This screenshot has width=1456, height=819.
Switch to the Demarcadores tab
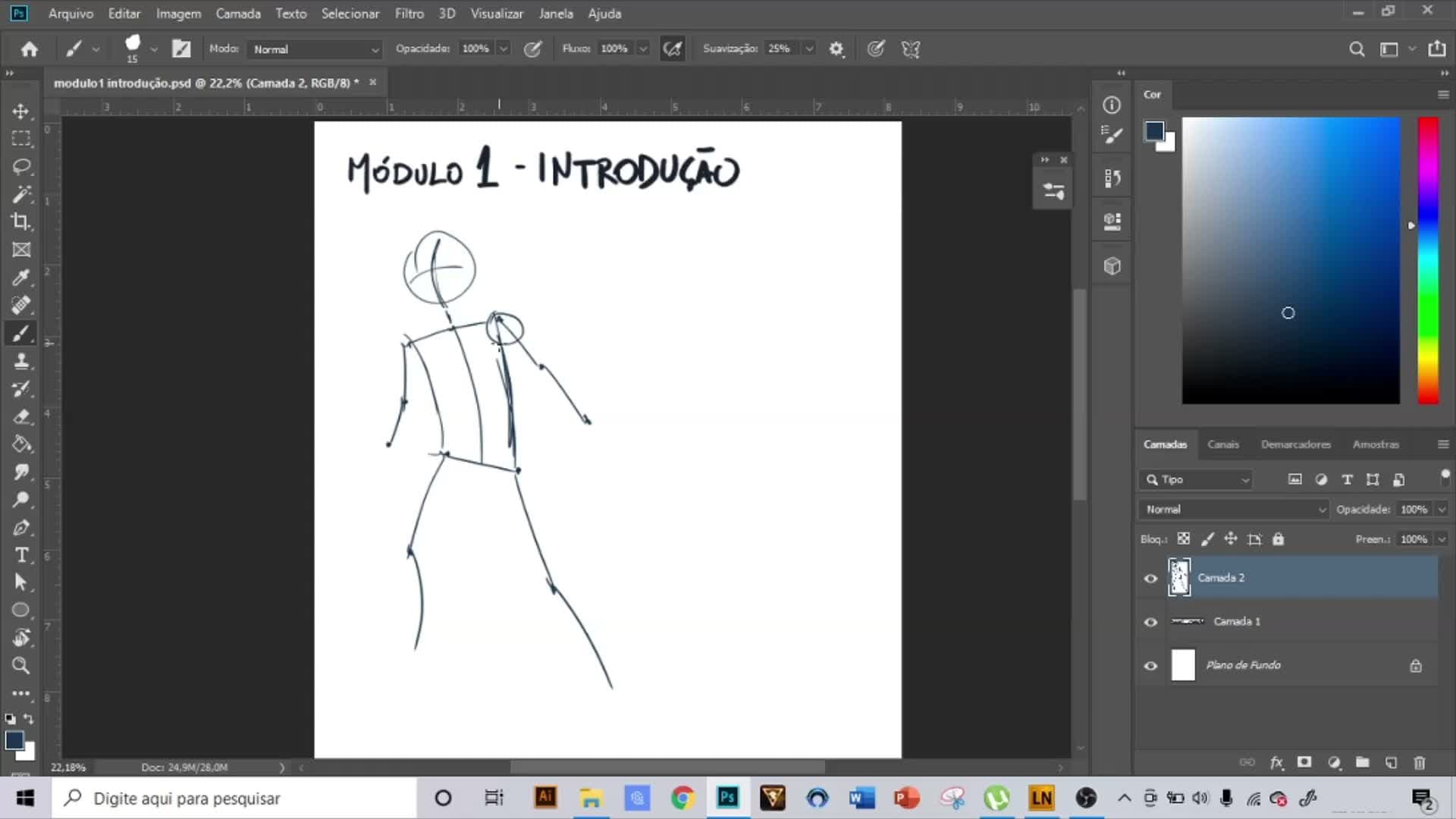1295,444
